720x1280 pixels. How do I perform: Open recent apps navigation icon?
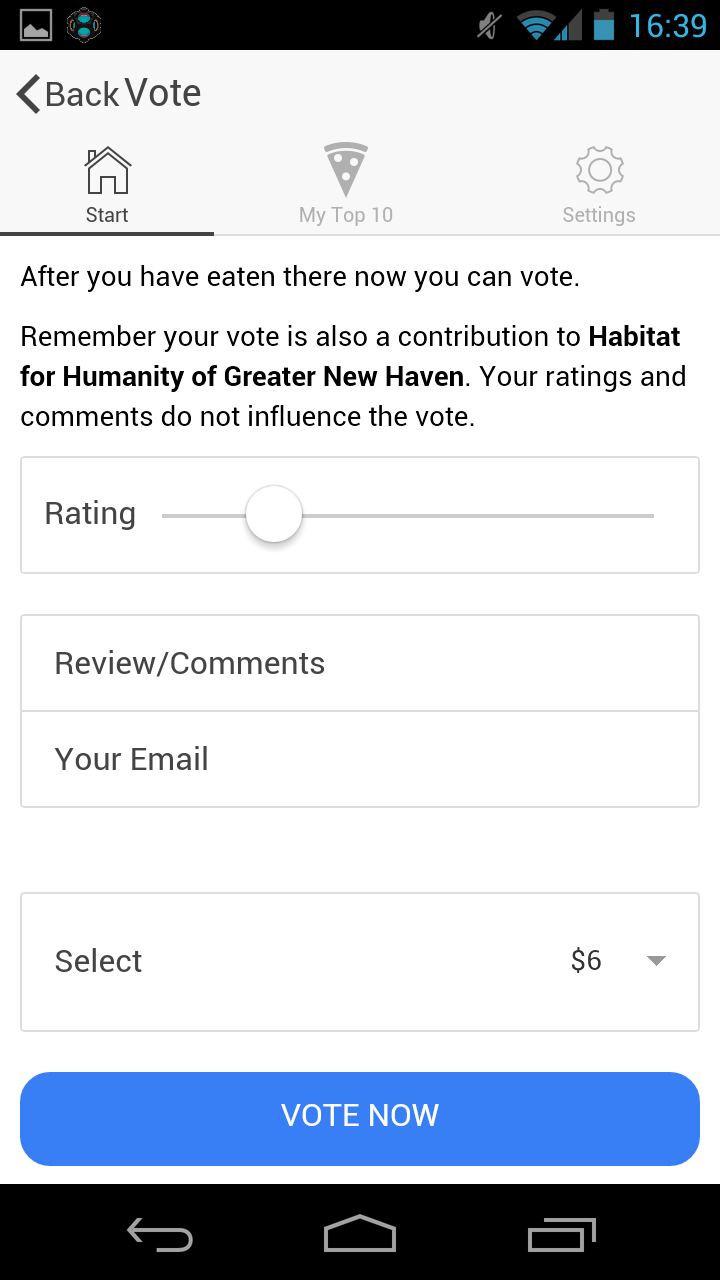tap(561, 1234)
